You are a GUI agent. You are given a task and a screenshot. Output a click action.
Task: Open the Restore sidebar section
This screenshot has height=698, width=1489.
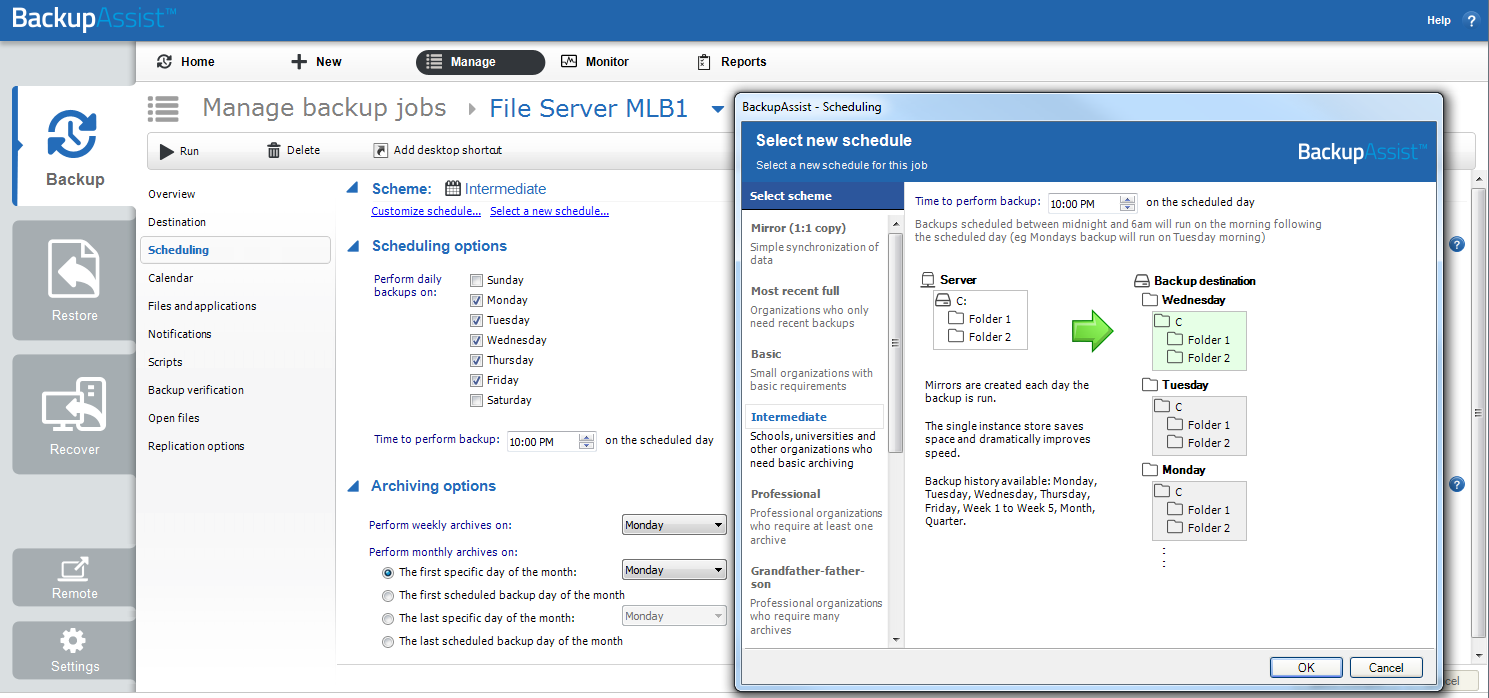pos(75,280)
